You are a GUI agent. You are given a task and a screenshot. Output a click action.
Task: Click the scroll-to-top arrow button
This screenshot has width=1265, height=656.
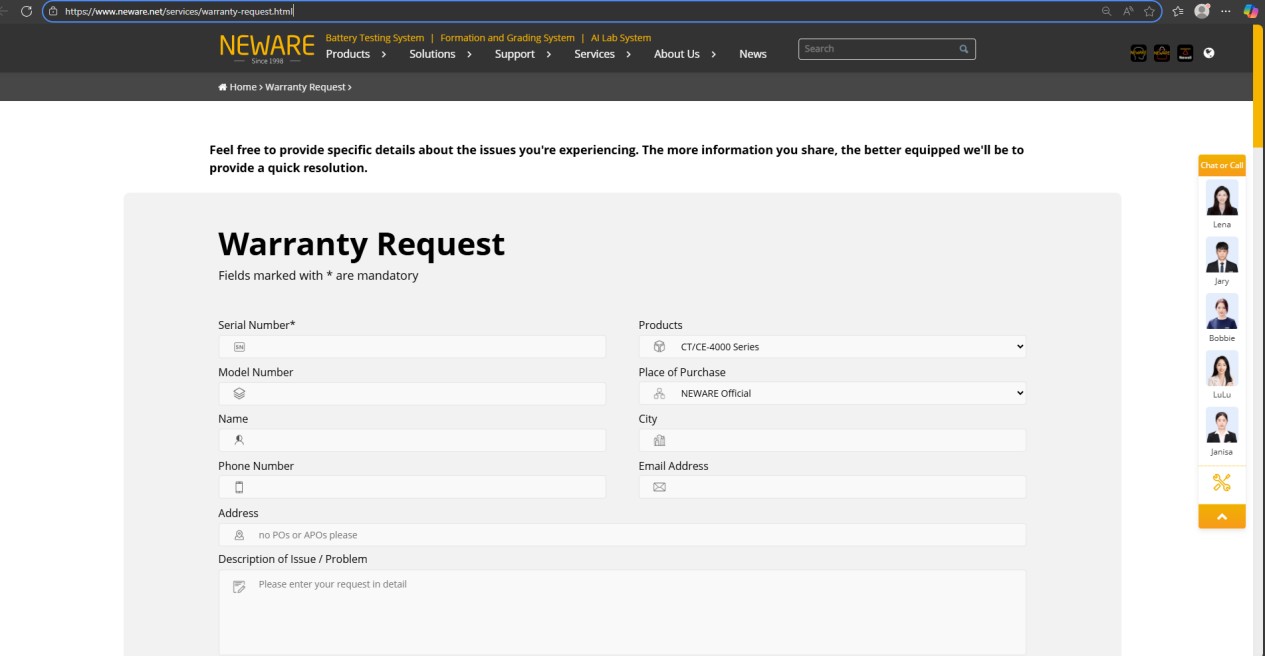click(1221, 517)
